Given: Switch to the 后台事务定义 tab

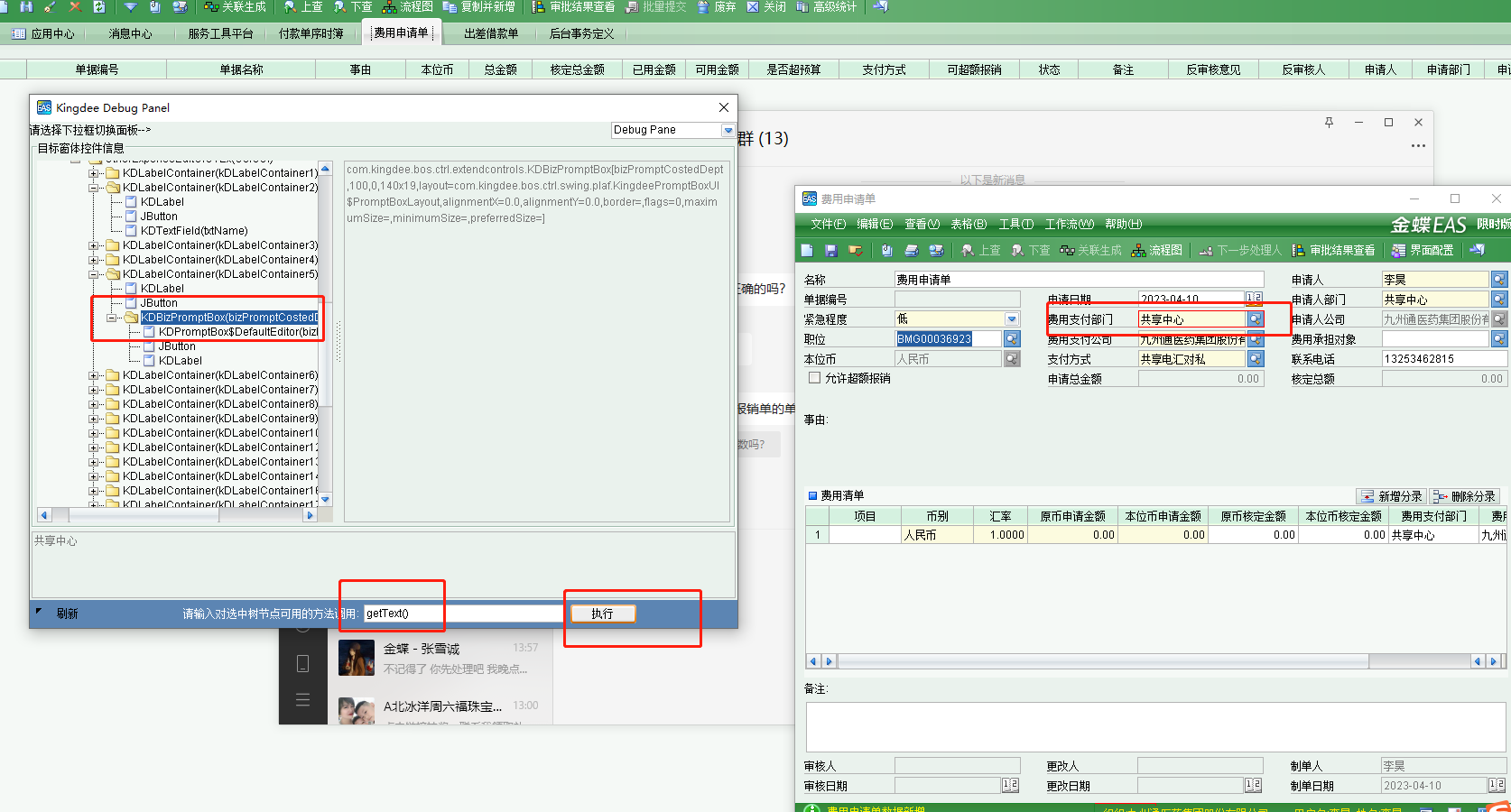Looking at the screenshot, I should (581, 33).
